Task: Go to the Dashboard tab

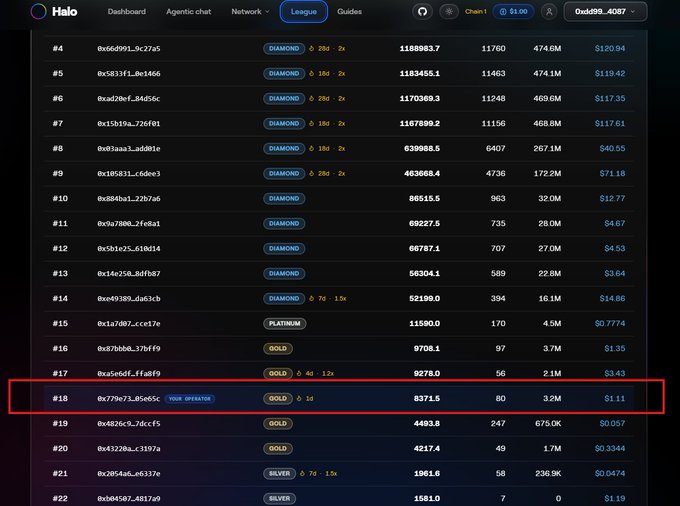Action: pyautogui.click(x=127, y=12)
